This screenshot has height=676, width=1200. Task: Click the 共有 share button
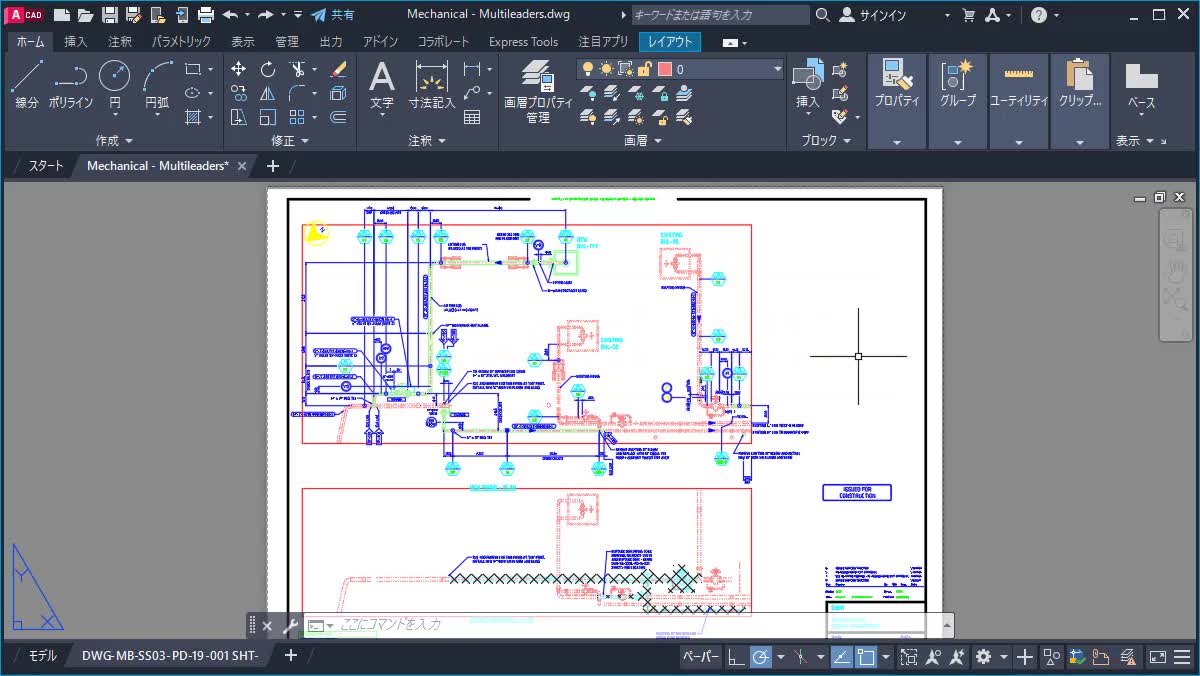333,15
